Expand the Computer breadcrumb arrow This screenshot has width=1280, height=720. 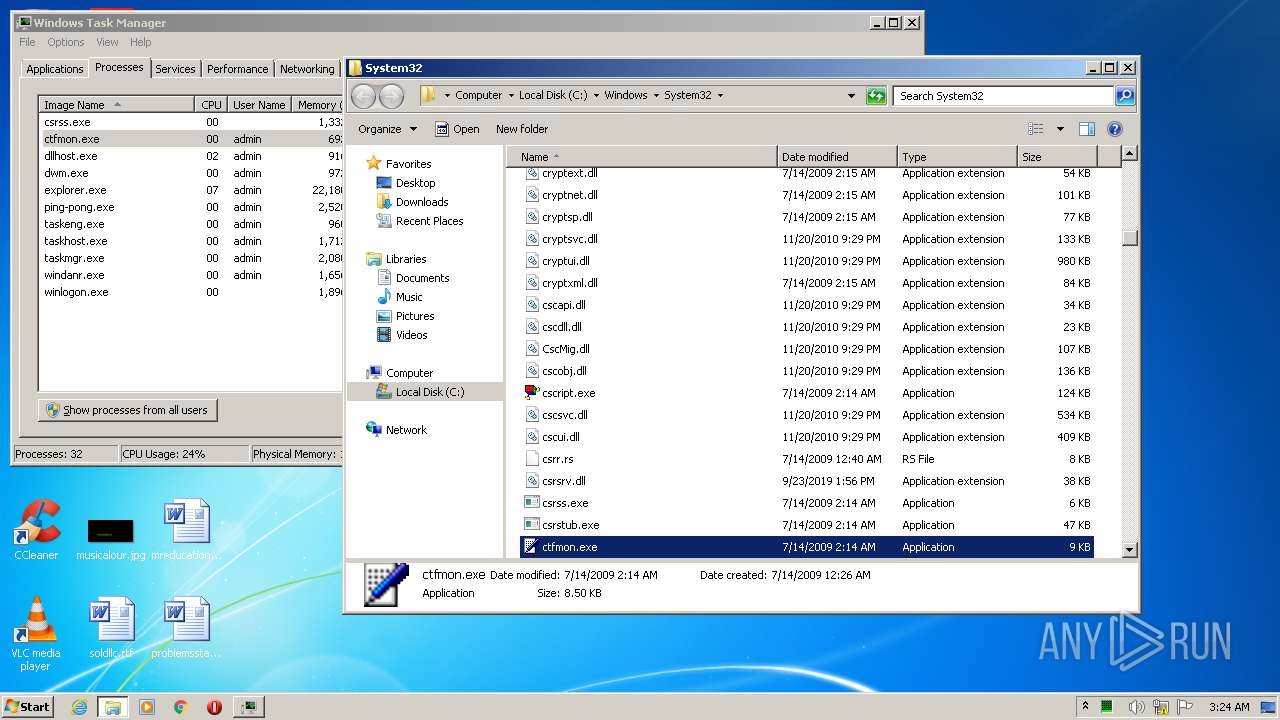[511, 96]
